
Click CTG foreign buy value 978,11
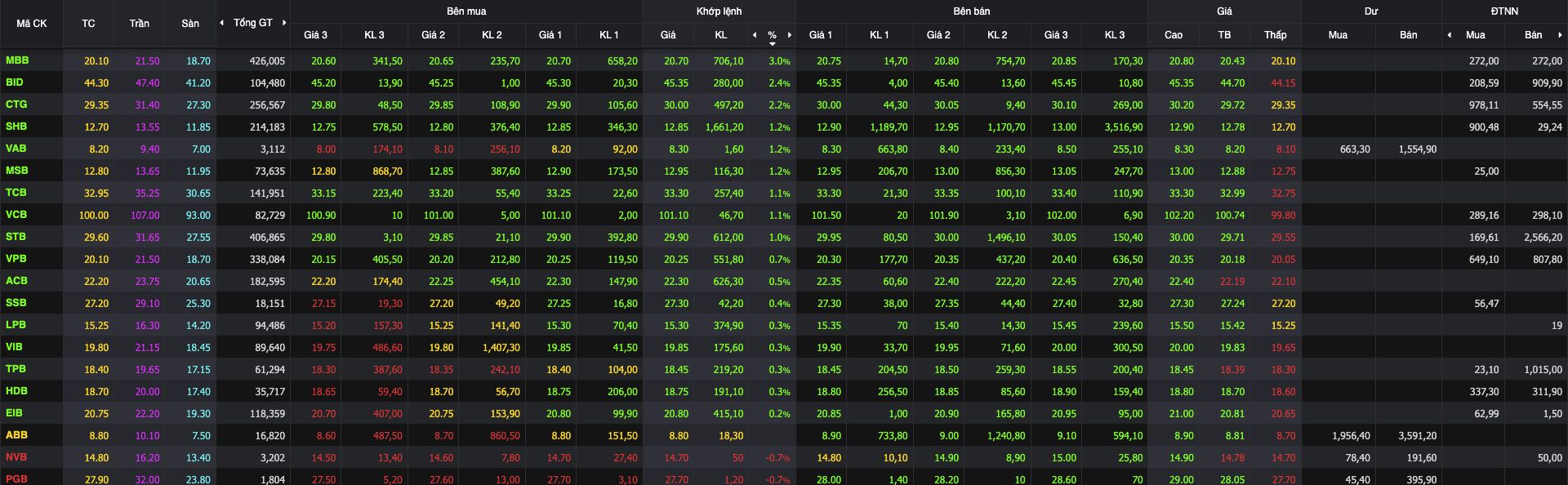[x=1484, y=105]
